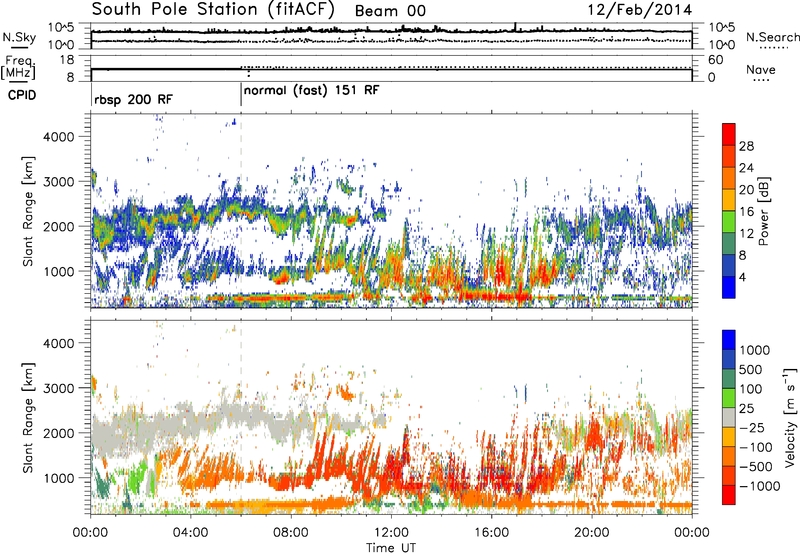Click the '4' tick on power colorbar
The height and width of the screenshot is (554, 800).
[x=743, y=277]
